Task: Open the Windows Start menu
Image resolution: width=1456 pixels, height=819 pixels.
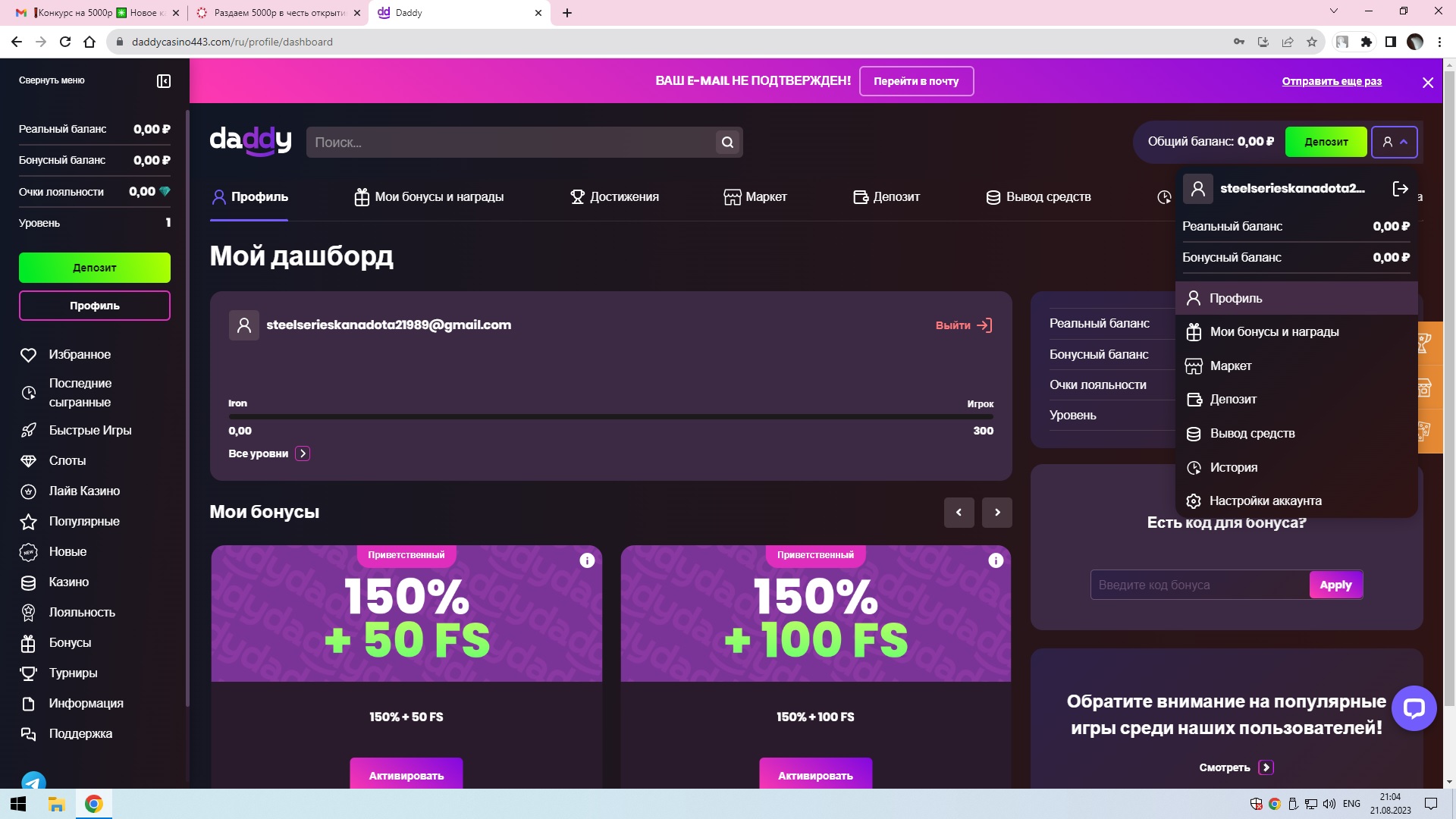Action: pos(18,804)
